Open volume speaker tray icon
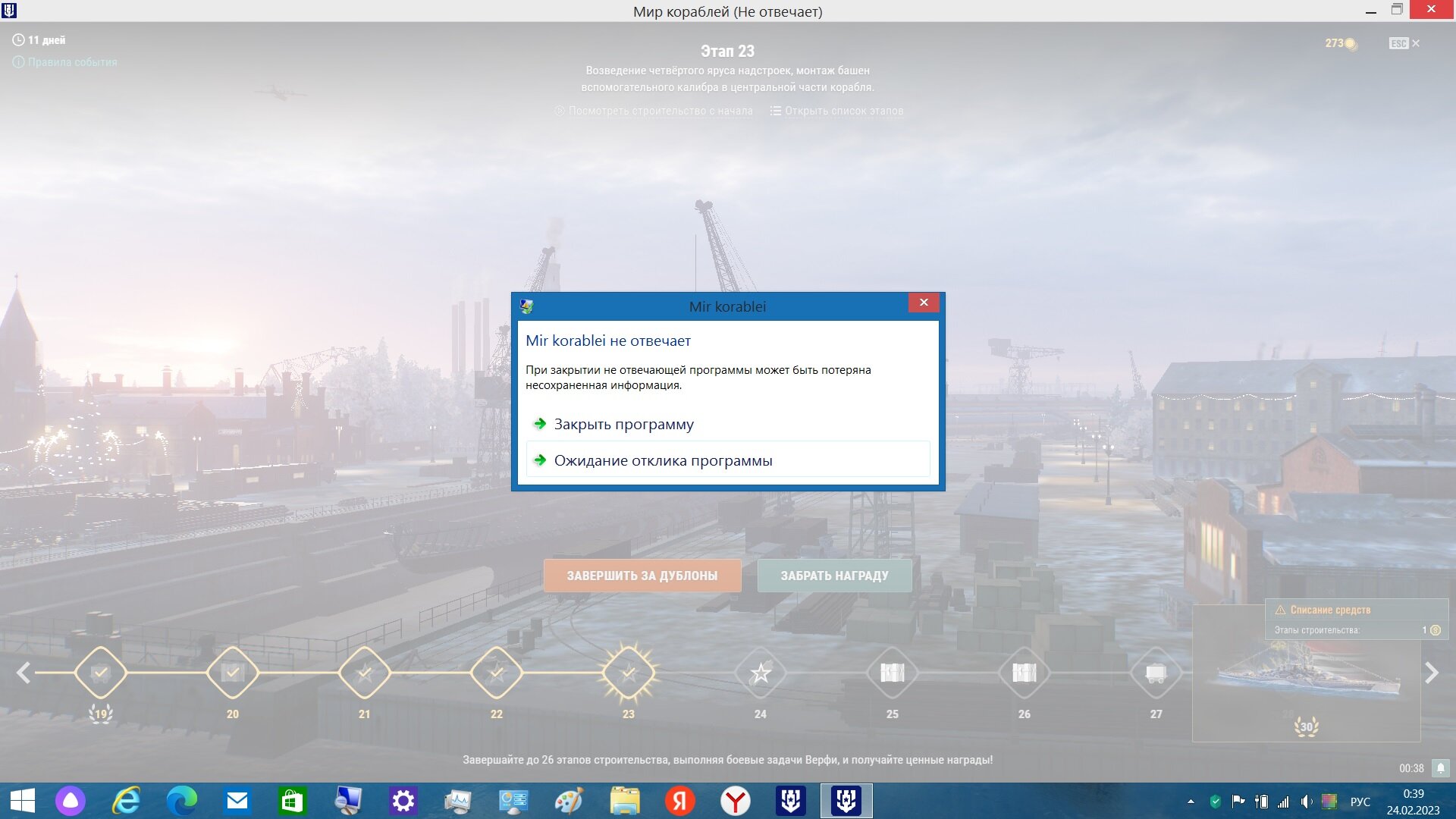Image resolution: width=1456 pixels, height=819 pixels. (1306, 801)
